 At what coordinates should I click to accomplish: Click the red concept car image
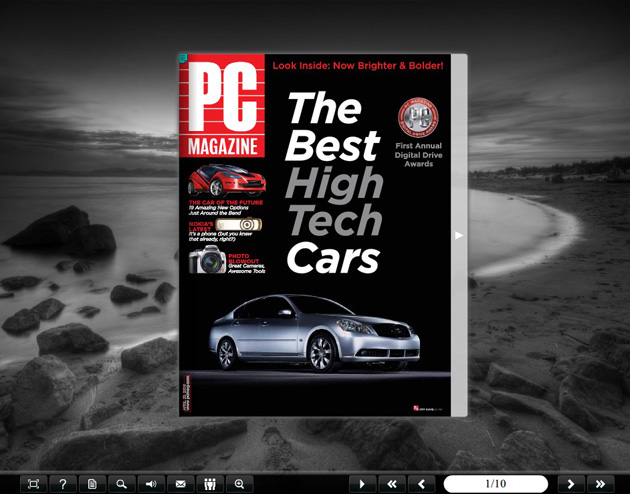[x=227, y=180]
